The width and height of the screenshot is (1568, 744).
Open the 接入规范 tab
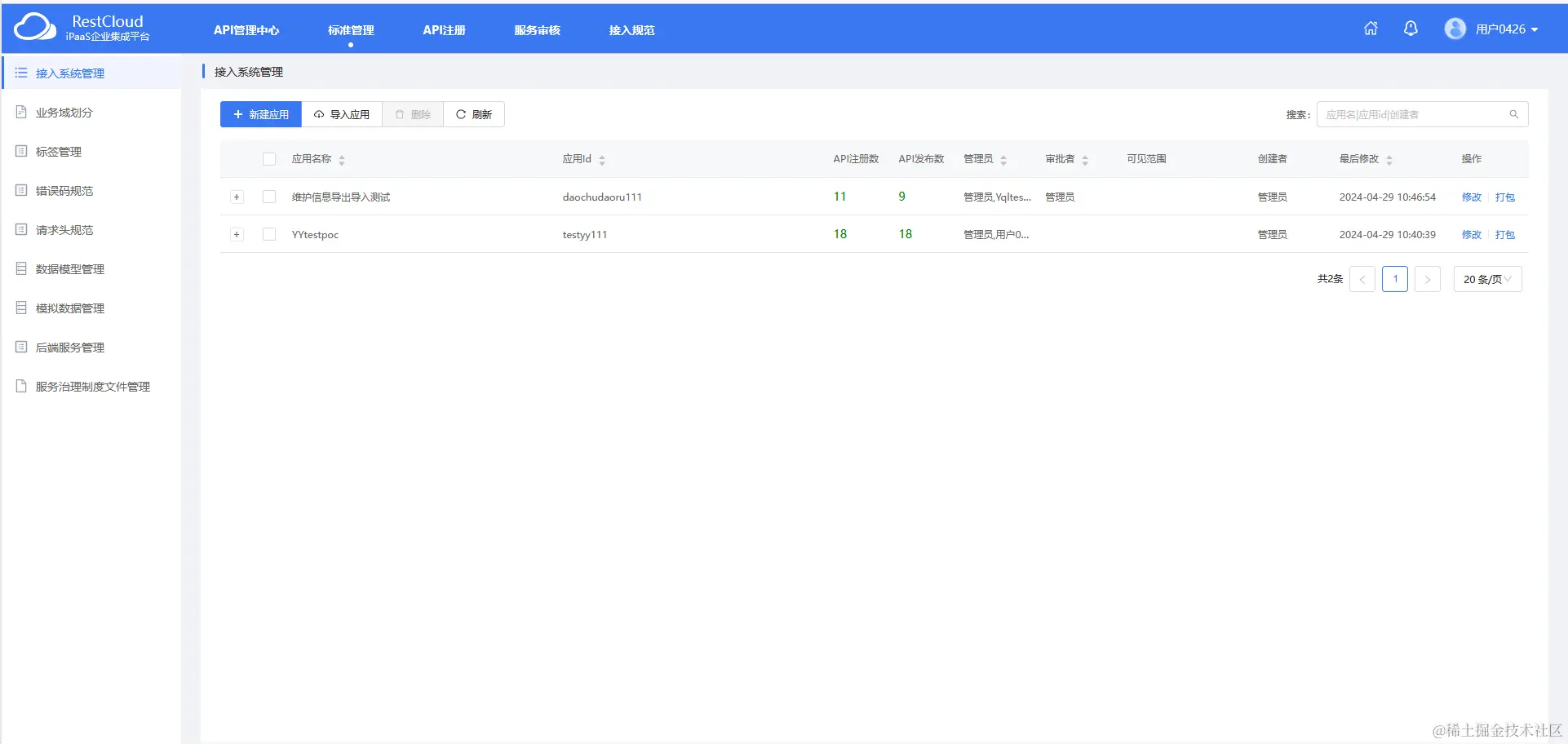pos(631,30)
